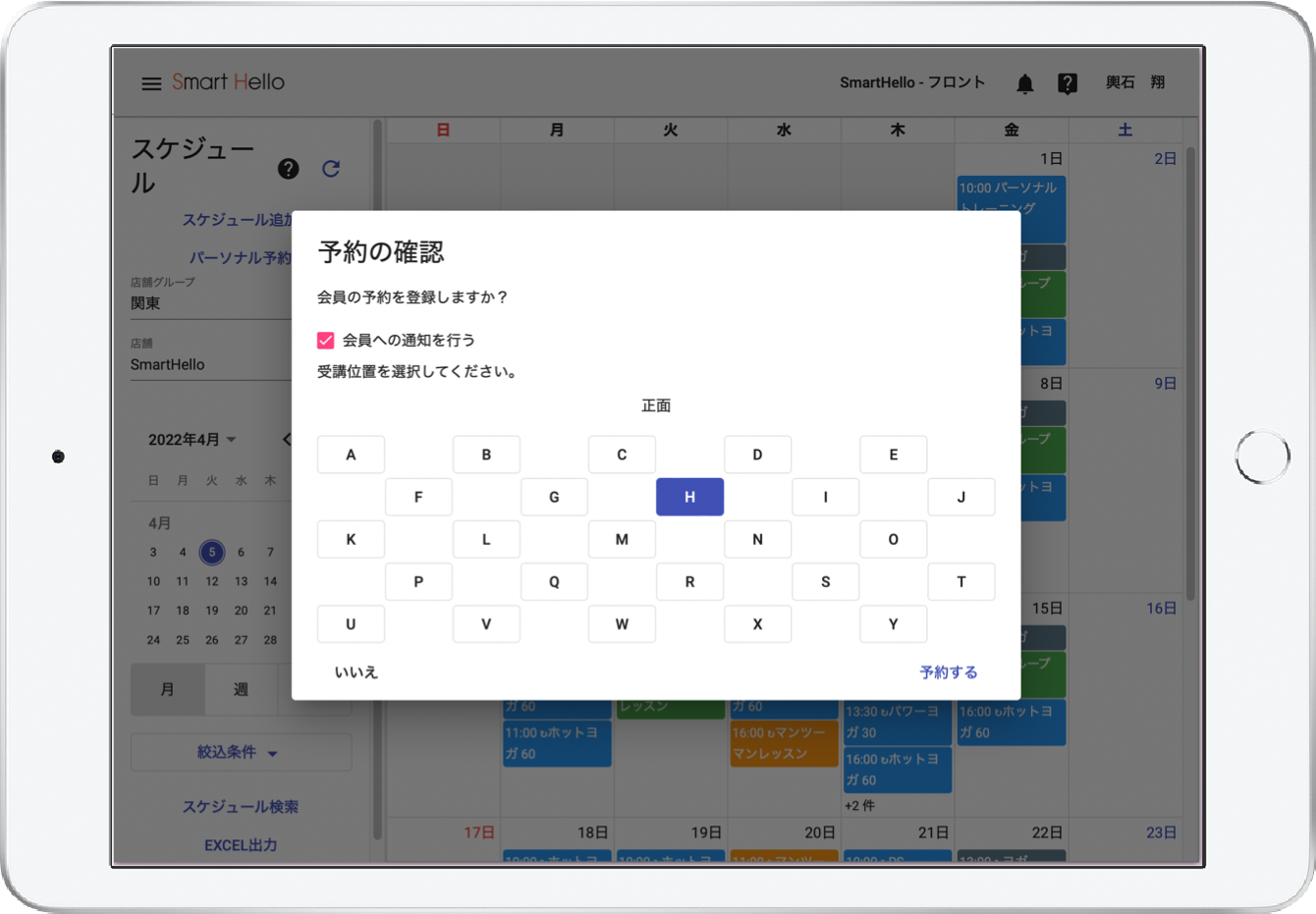Open 10:00 パーソナルトレーニング event on 1日

(x=1011, y=209)
